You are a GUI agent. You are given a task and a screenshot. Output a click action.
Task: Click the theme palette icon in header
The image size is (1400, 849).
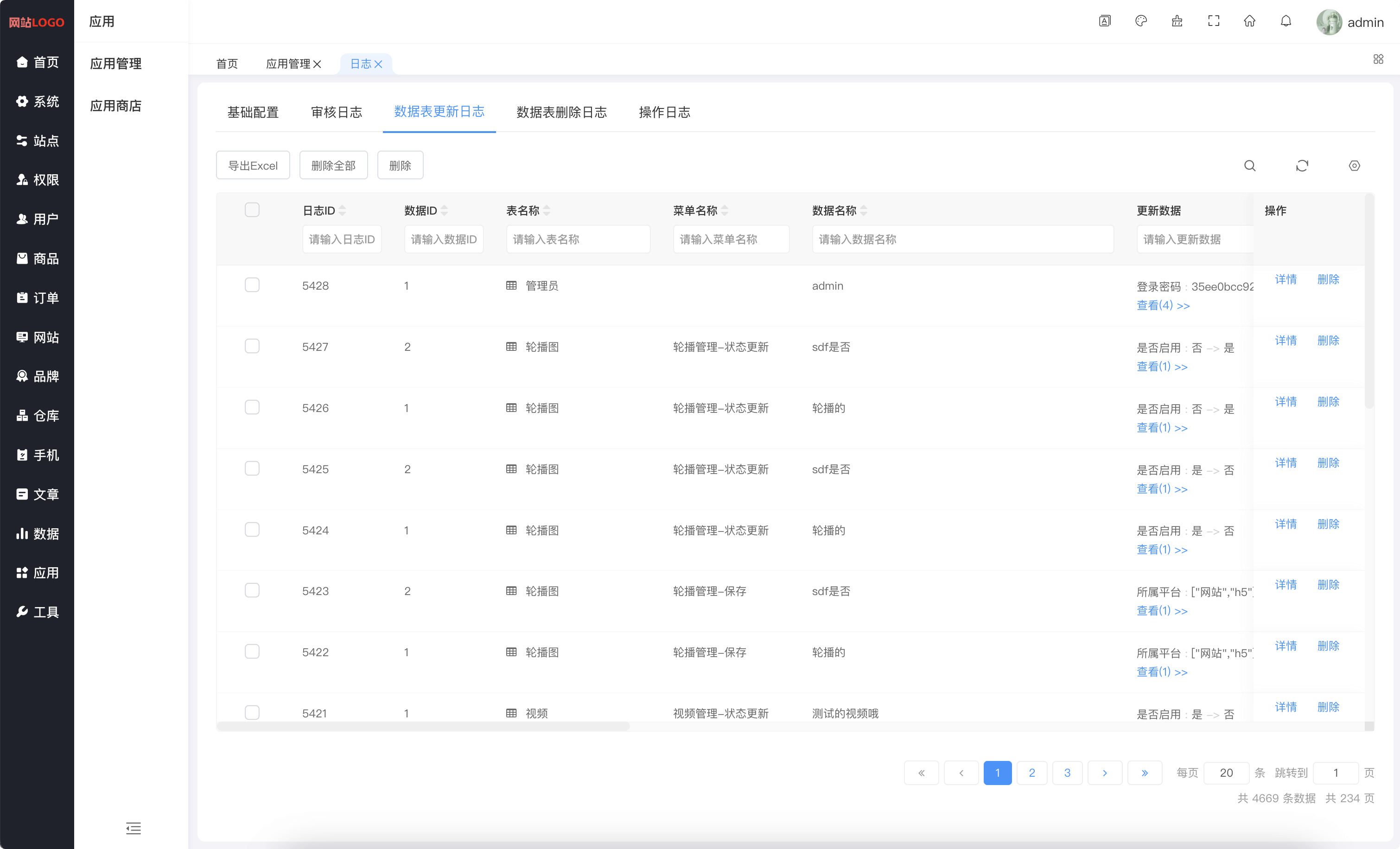1141,21
